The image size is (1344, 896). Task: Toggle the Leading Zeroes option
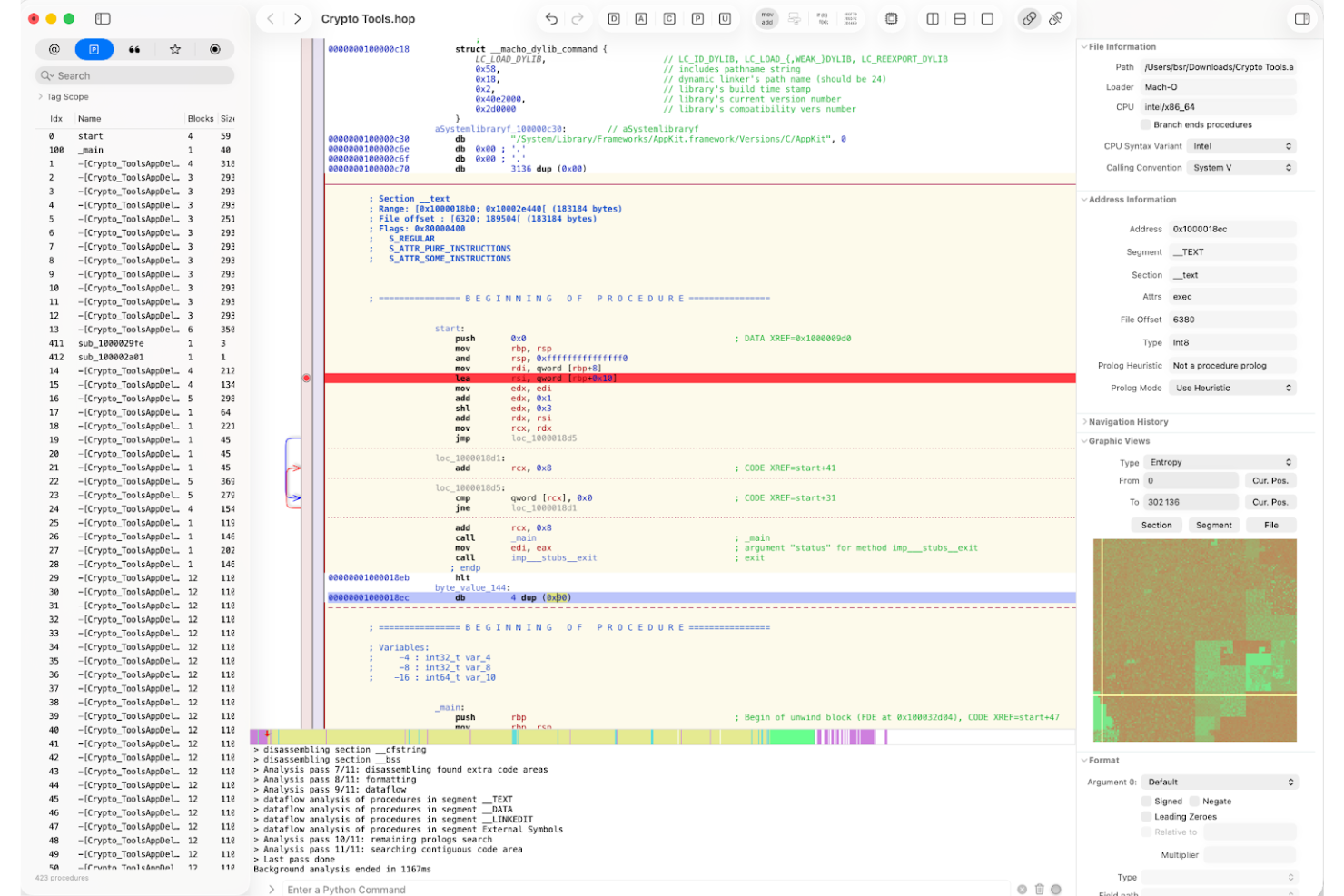pyautogui.click(x=1147, y=816)
